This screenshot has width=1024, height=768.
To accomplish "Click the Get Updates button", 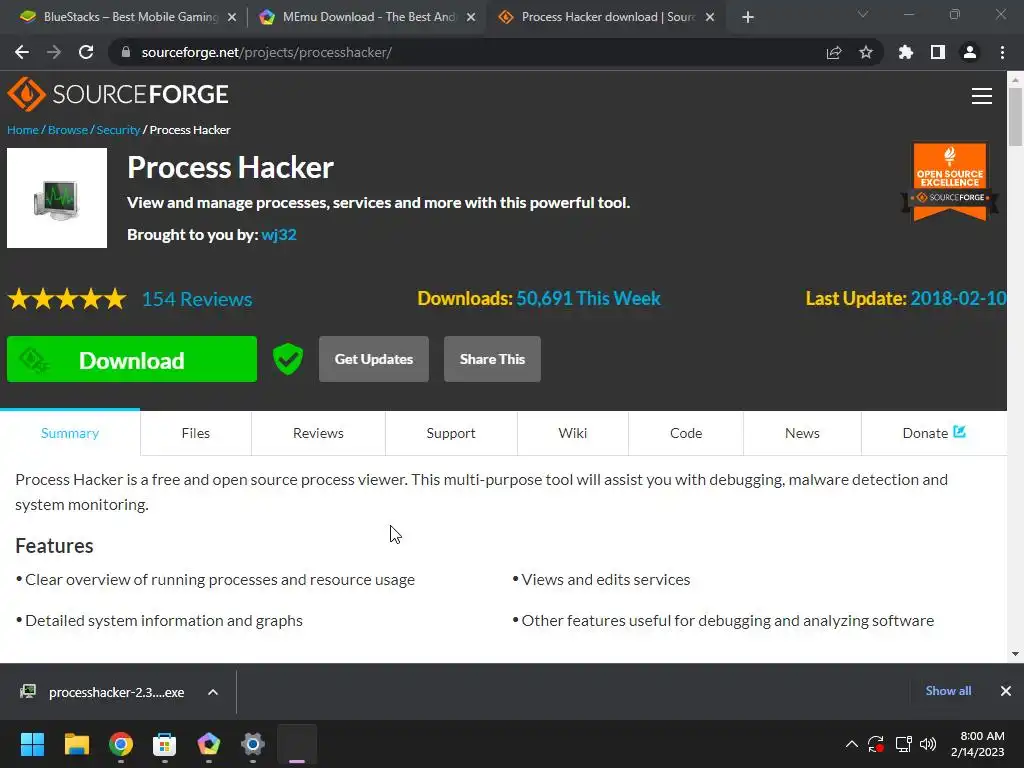I will pyautogui.click(x=374, y=359).
